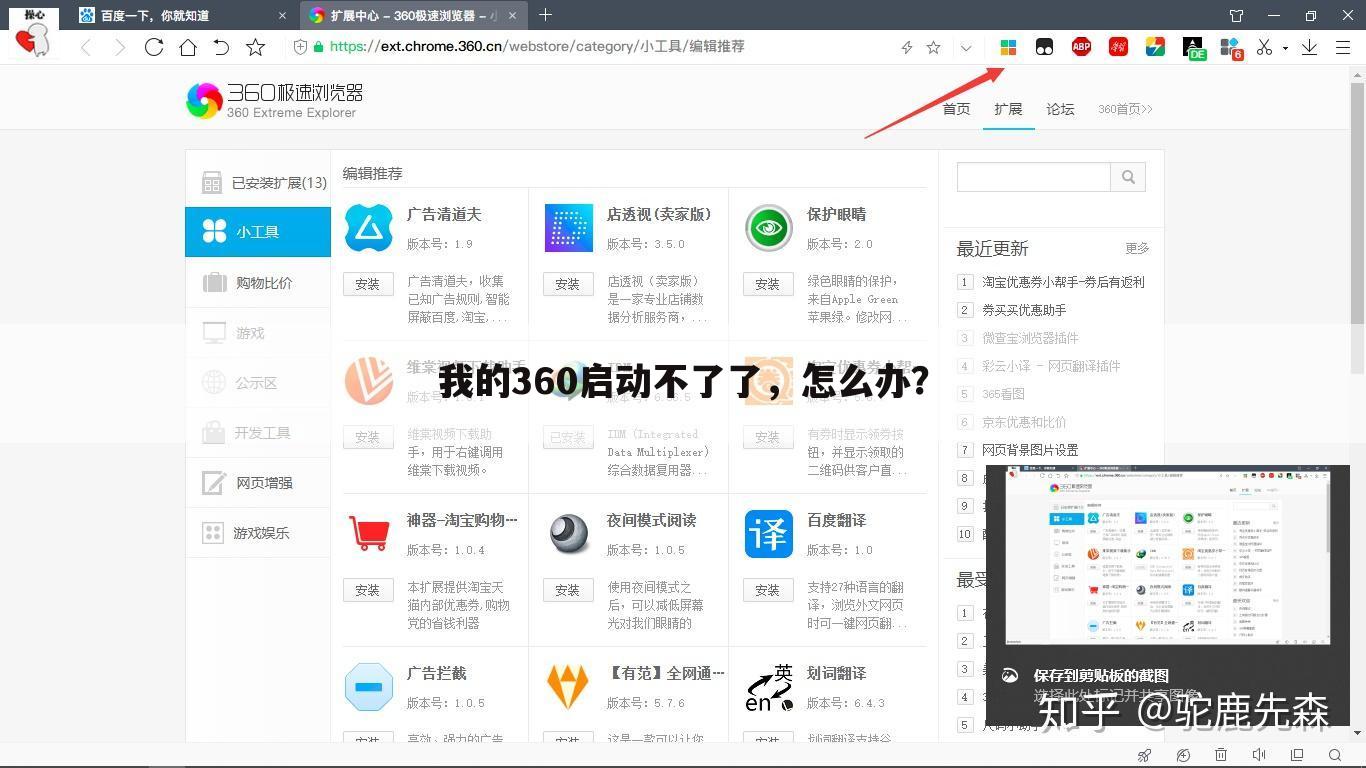Close the 百度一下 tab
Image resolution: width=1366 pixels, height=768 pixels.
pyautogui.click(x=282, y=16)
